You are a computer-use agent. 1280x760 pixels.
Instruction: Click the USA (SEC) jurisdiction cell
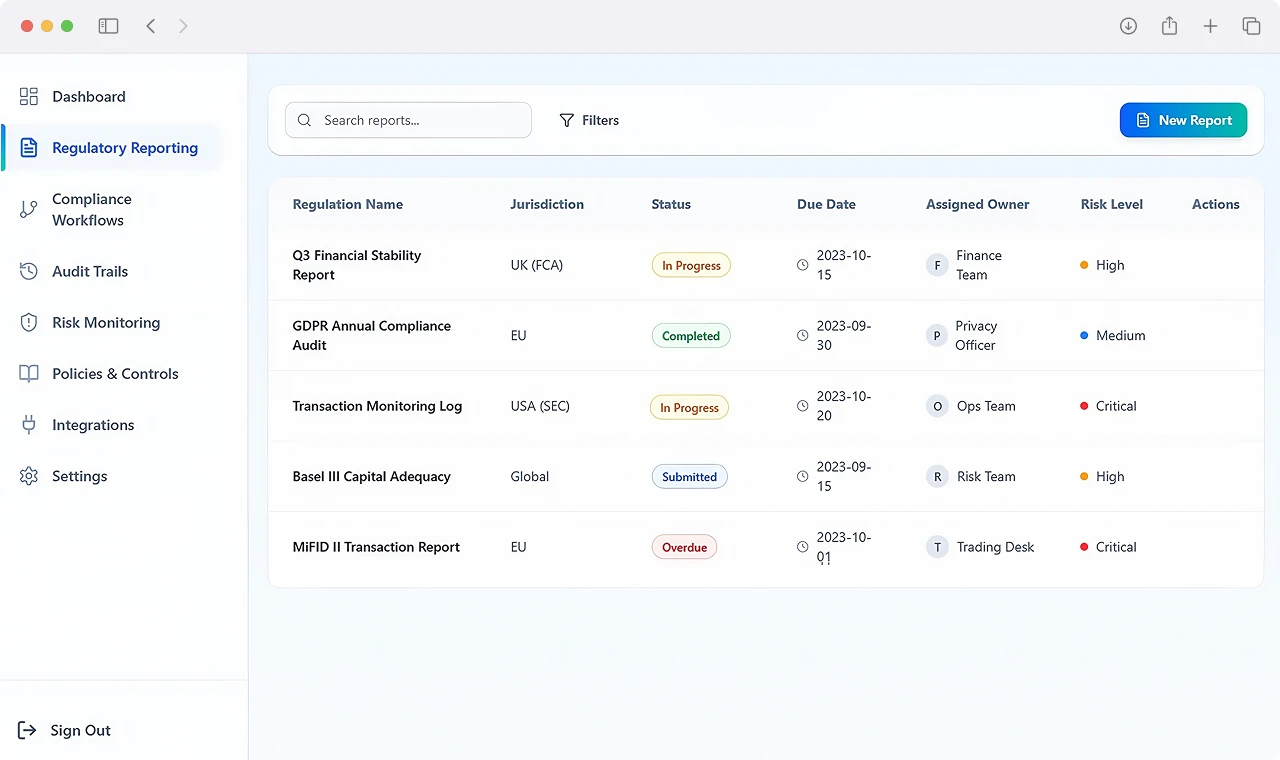540,406
